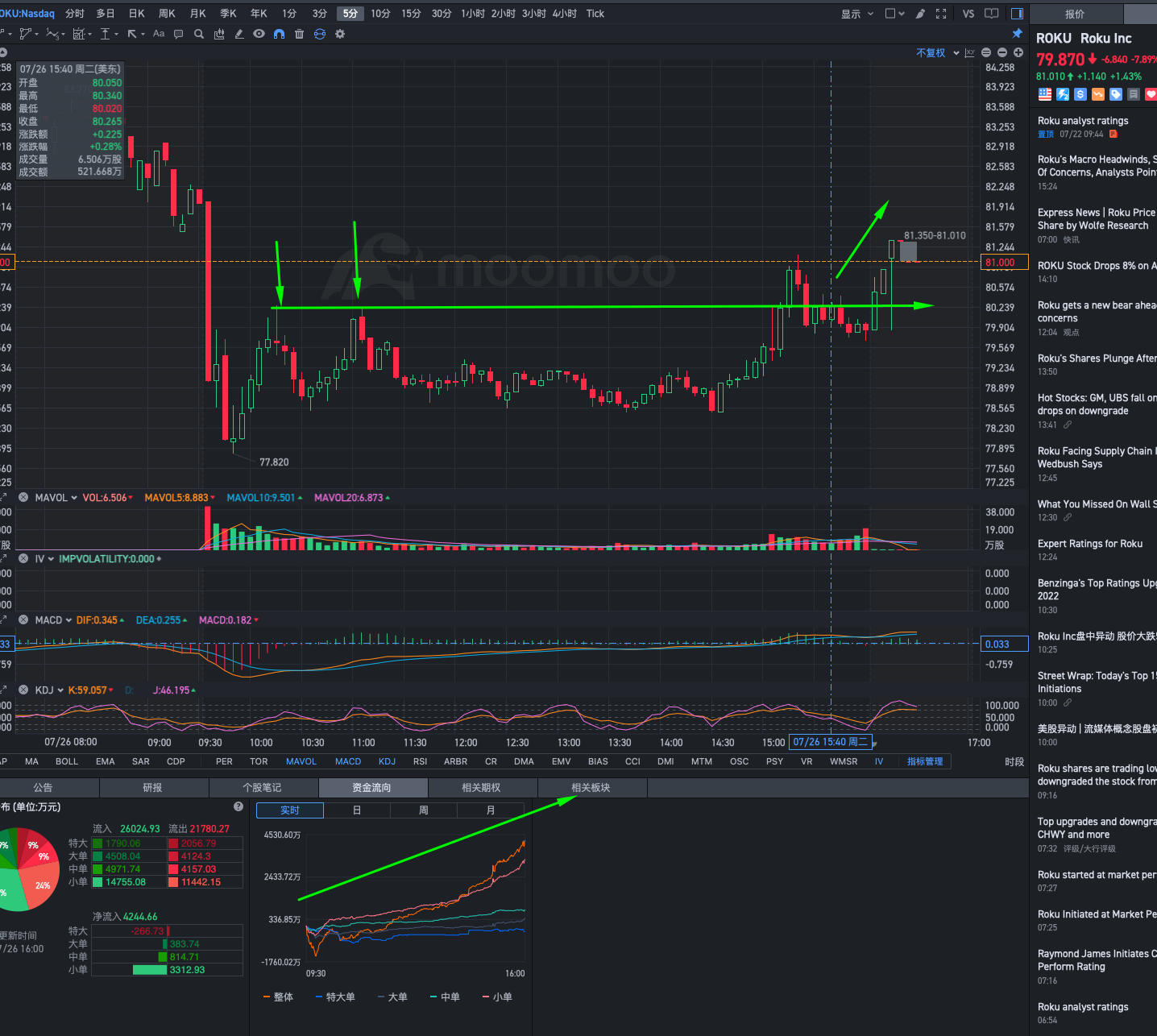Click the orange downtrend chart icon
The width and height of the screenshot is (1157, 1036).
(x=1098, y=94)
